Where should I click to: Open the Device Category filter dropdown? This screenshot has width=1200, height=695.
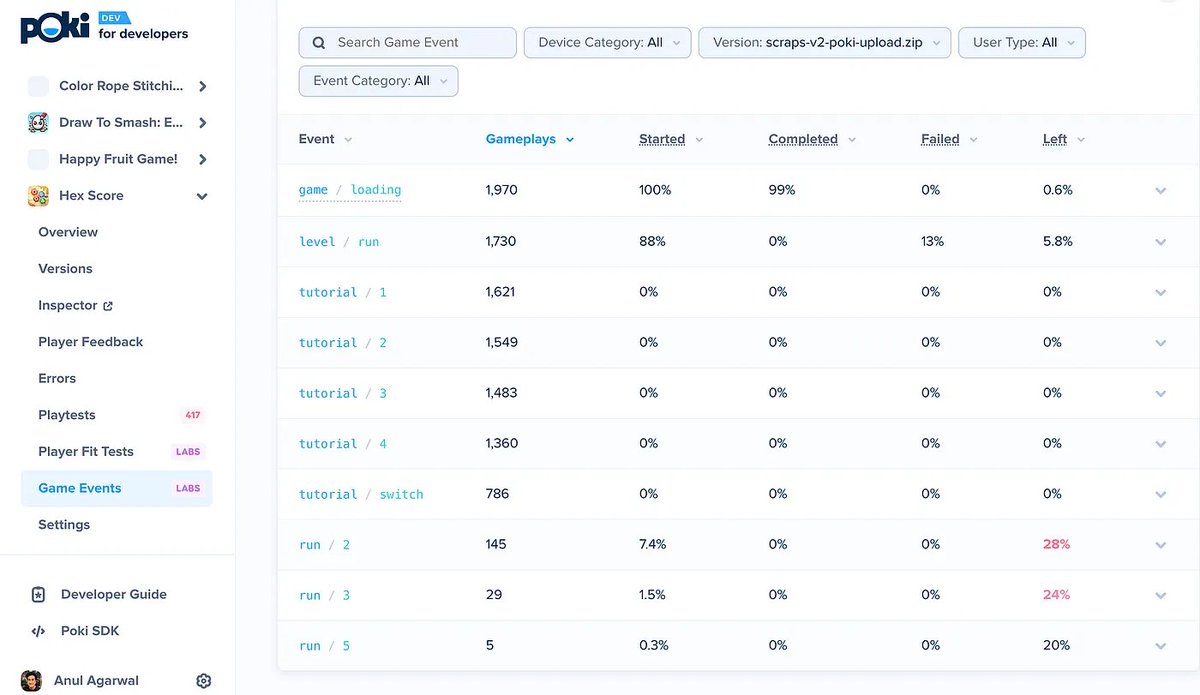click(607, 43)
